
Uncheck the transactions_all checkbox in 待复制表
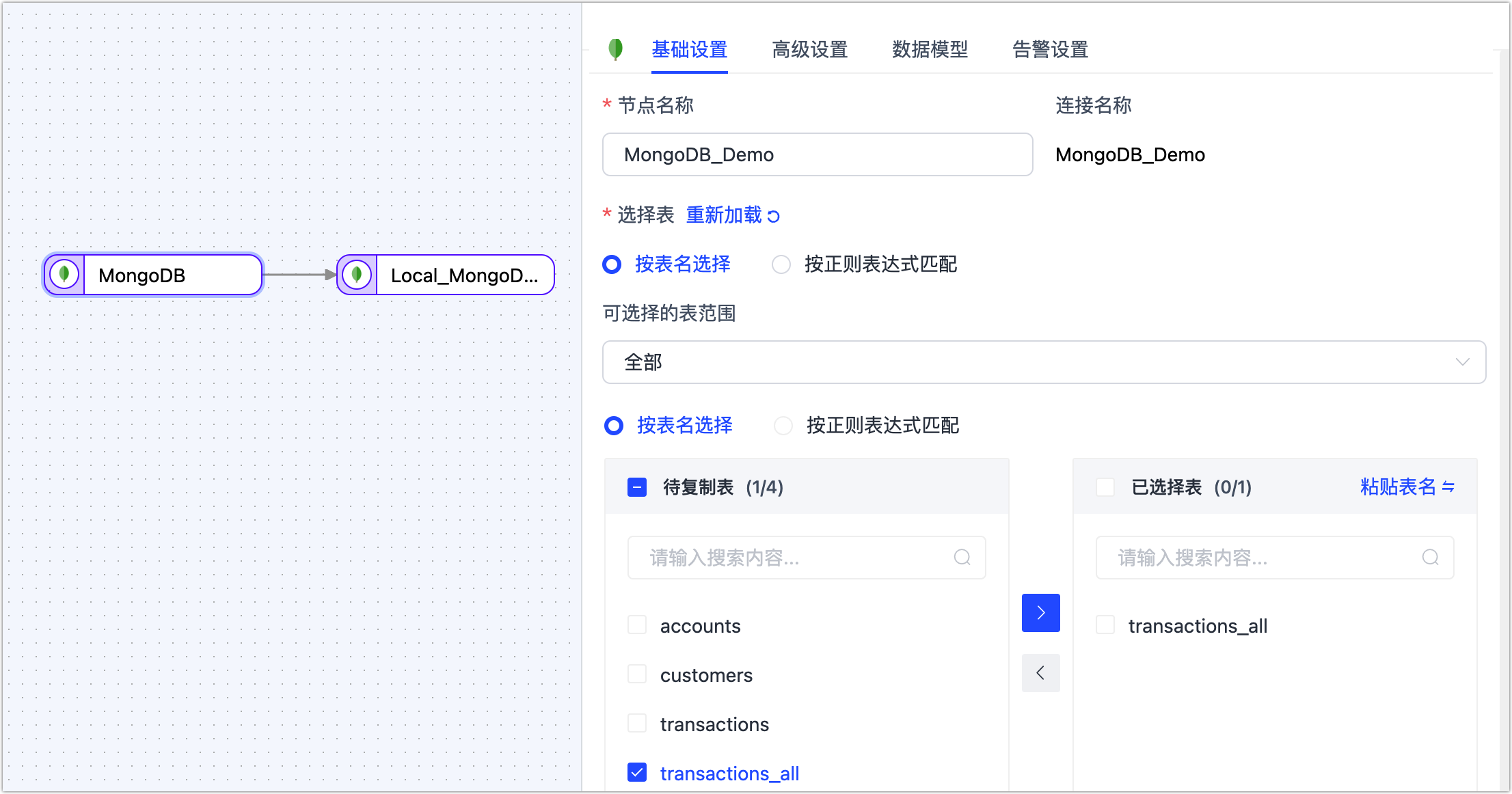point(637,773)
